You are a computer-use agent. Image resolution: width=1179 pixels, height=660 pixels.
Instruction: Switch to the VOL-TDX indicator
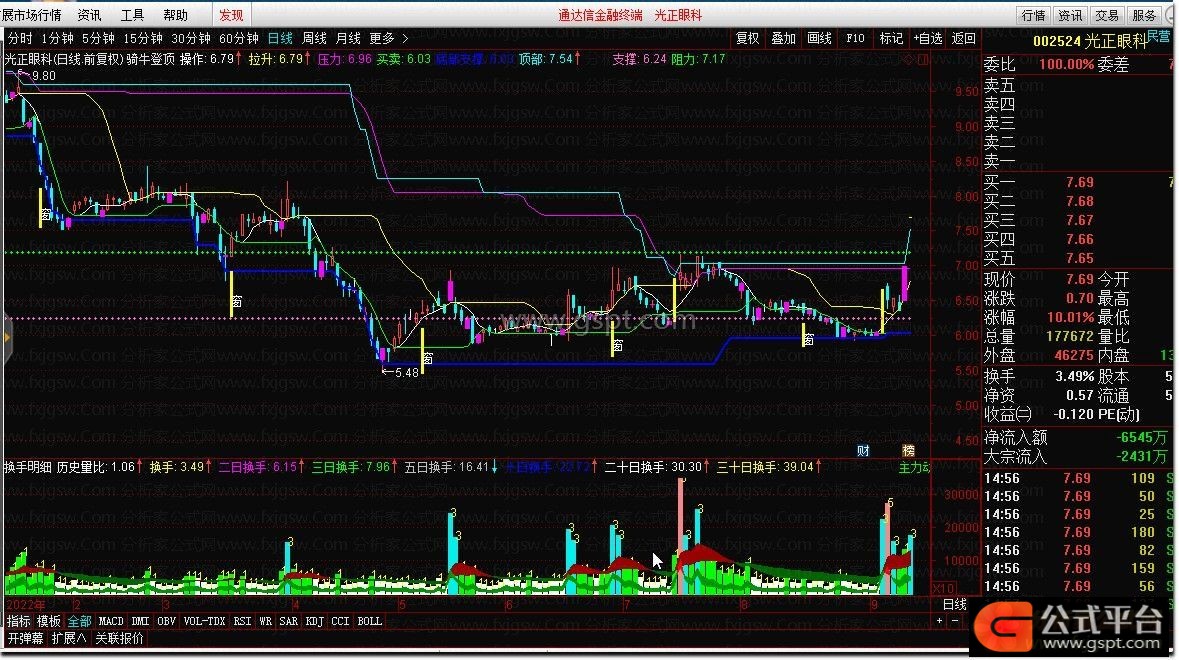(205, 621)
